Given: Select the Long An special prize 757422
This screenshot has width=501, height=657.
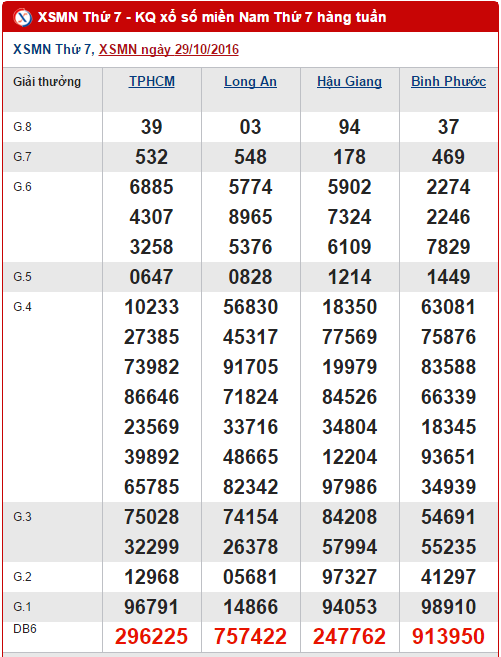Looking at the screenshot, I should tap(250, 636).
